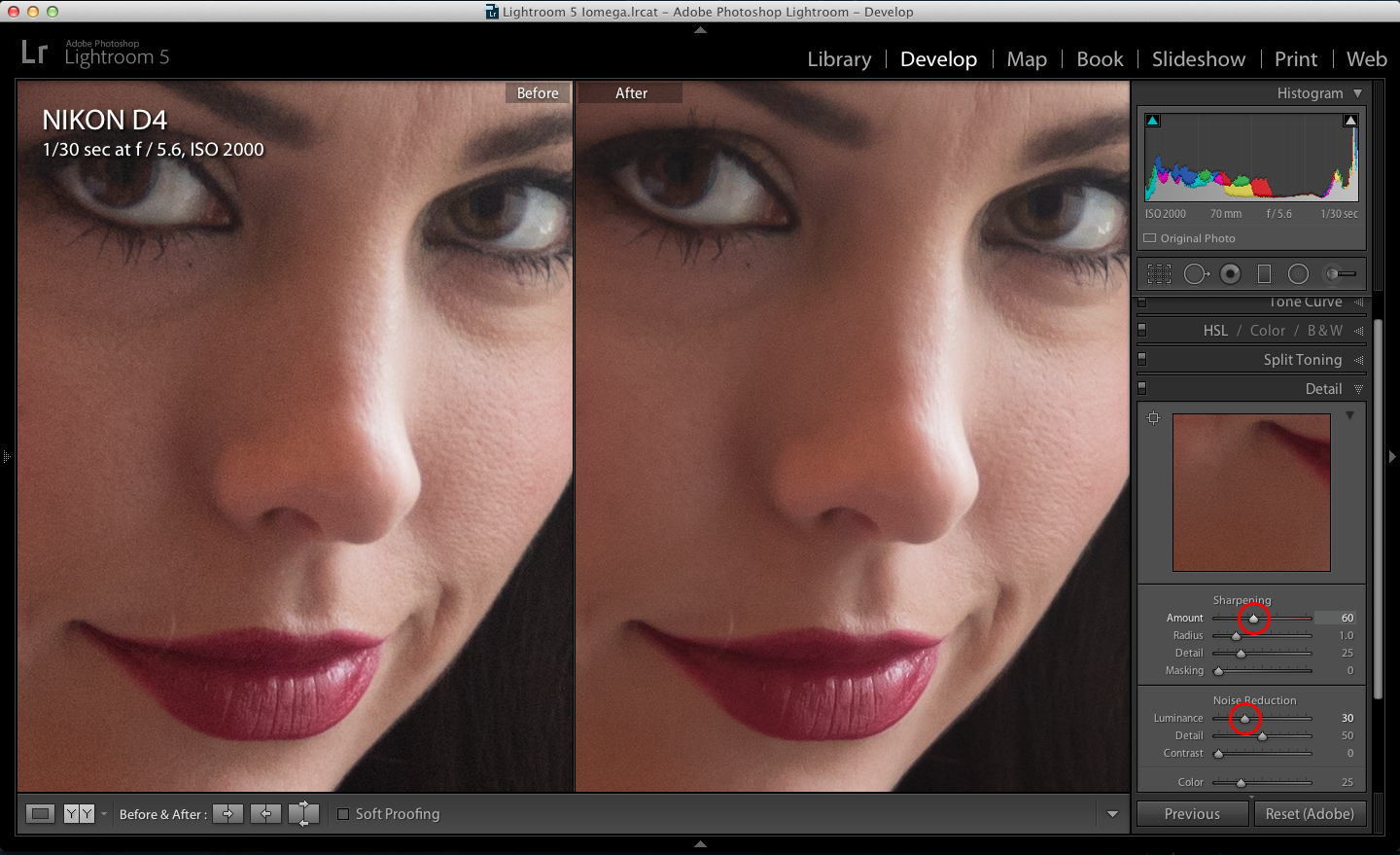The height and width of the screenshot is (855, 1400).
Task: Toggle shadow clipping indicator in histogram
Action: coord(1153,121)
